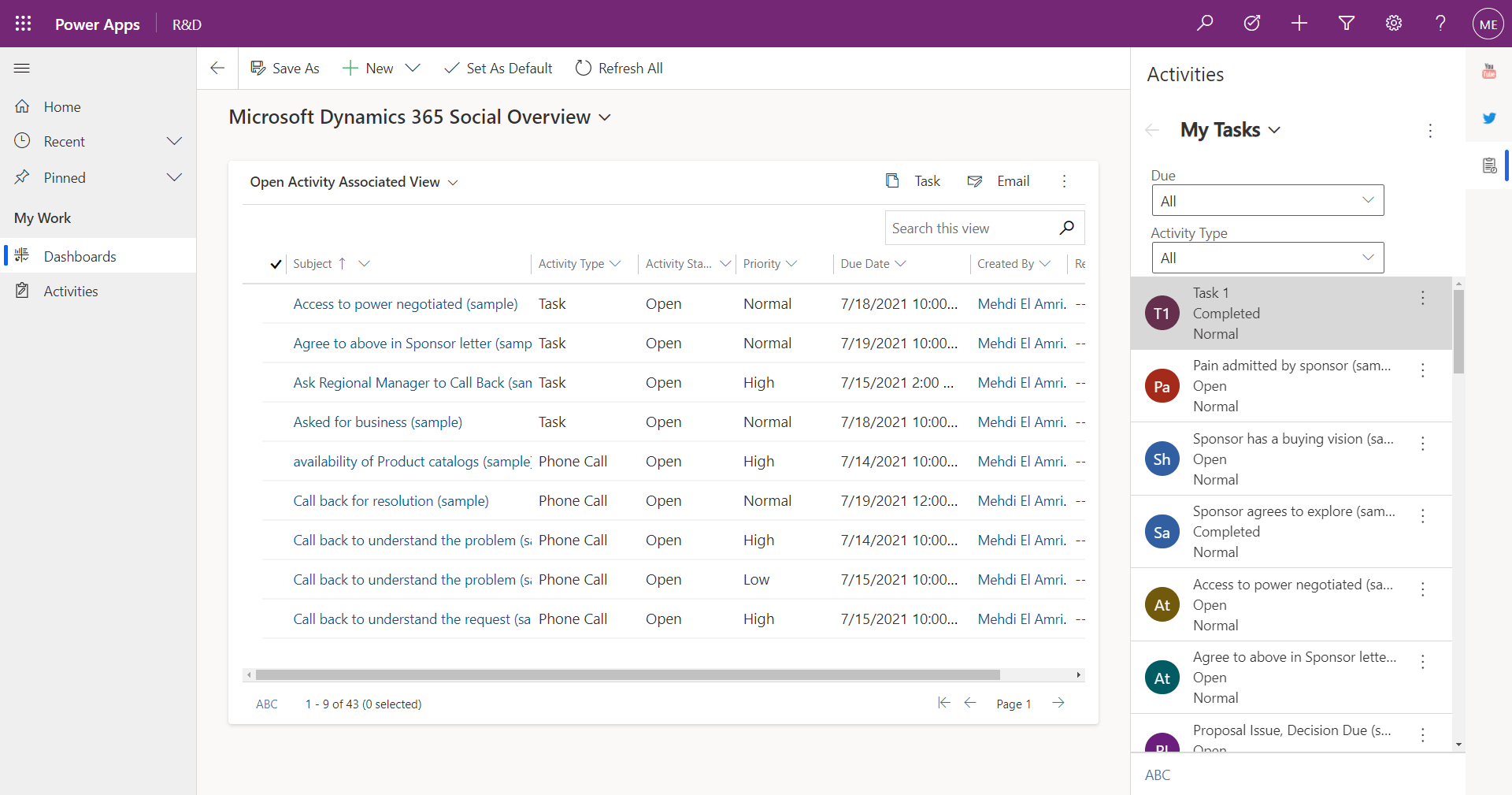Expand the Recent section in the sidebar
1512x795 pixels.
(174, 141)
